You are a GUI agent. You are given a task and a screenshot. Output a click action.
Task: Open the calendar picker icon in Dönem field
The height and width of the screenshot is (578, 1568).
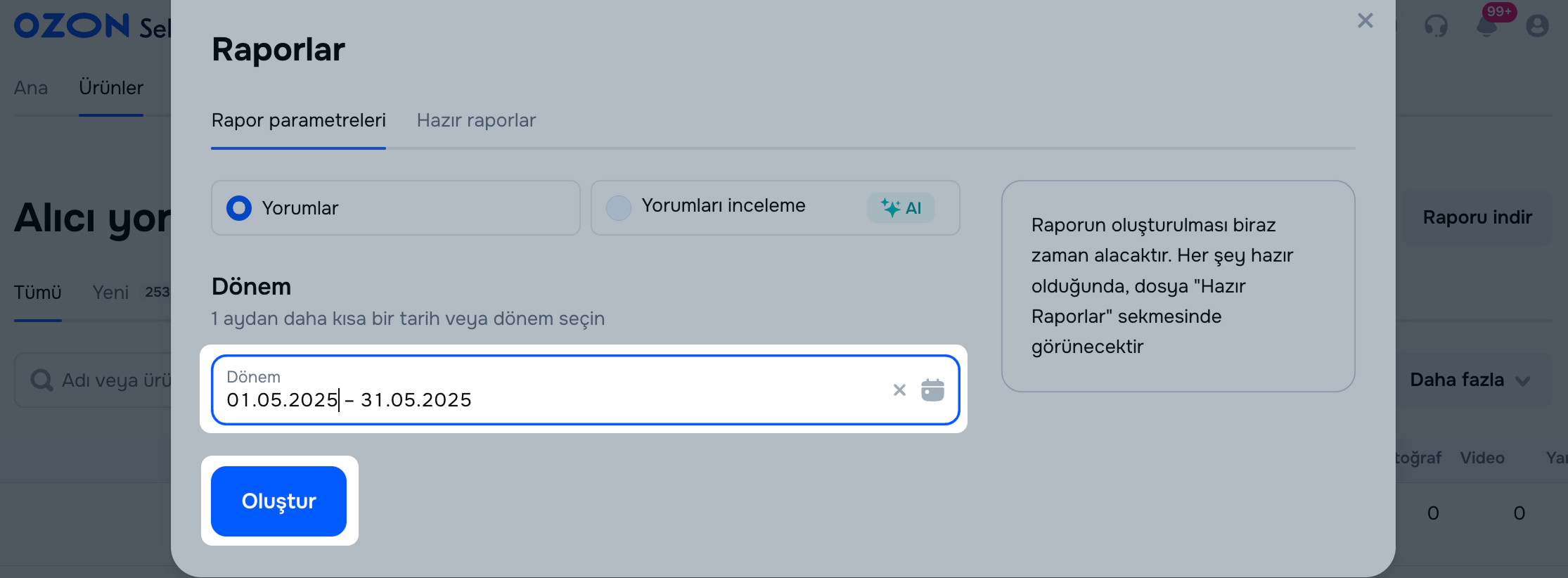pyautogui.click(x=932, y=390)
